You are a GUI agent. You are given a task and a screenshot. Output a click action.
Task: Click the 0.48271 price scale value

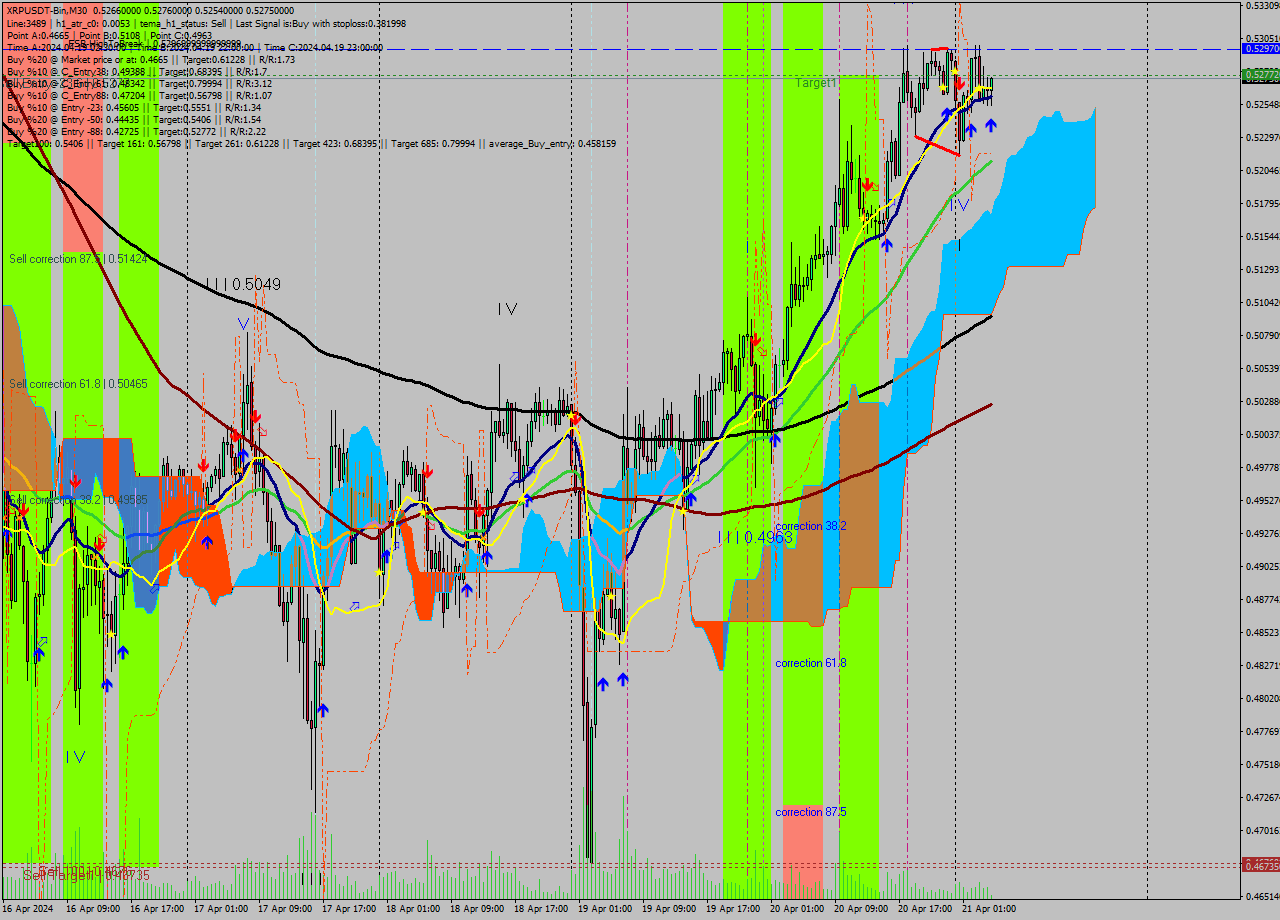pyautogui.click(x=1262, y=665)
